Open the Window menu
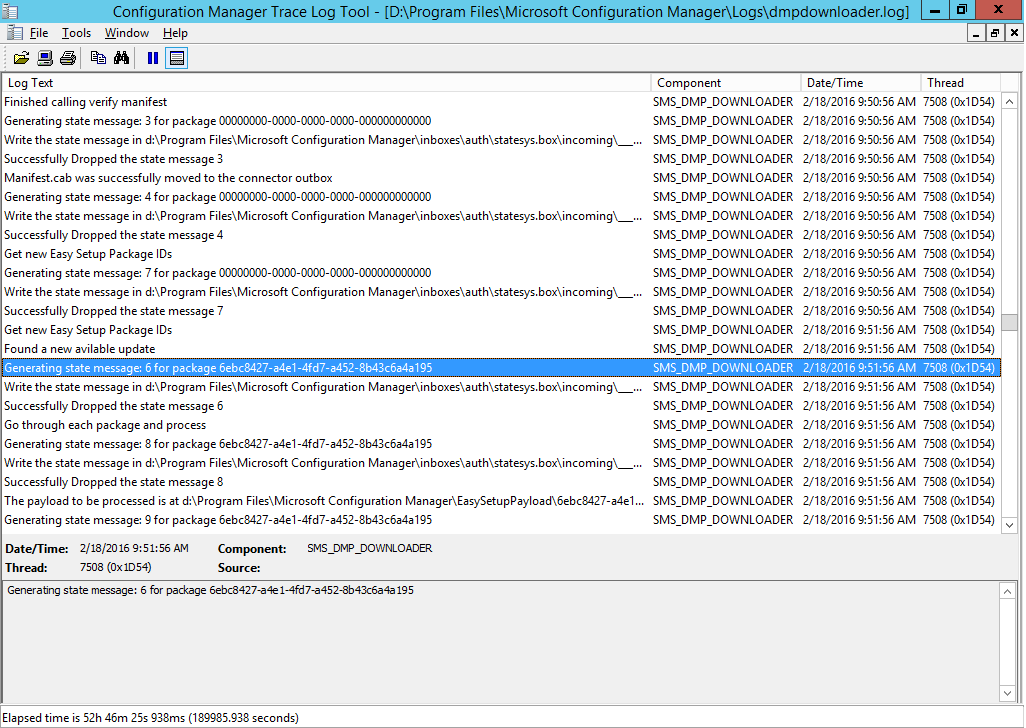The height and width of the screenshot is (728, 1026). pos(127,33)
